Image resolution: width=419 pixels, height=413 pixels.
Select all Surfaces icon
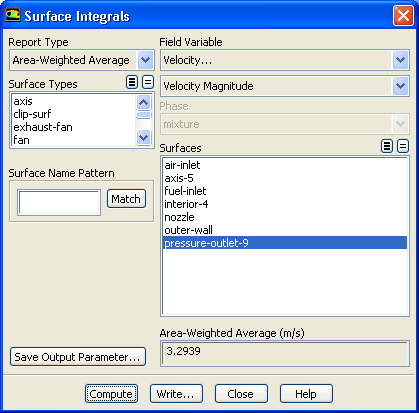pos(387,146)
